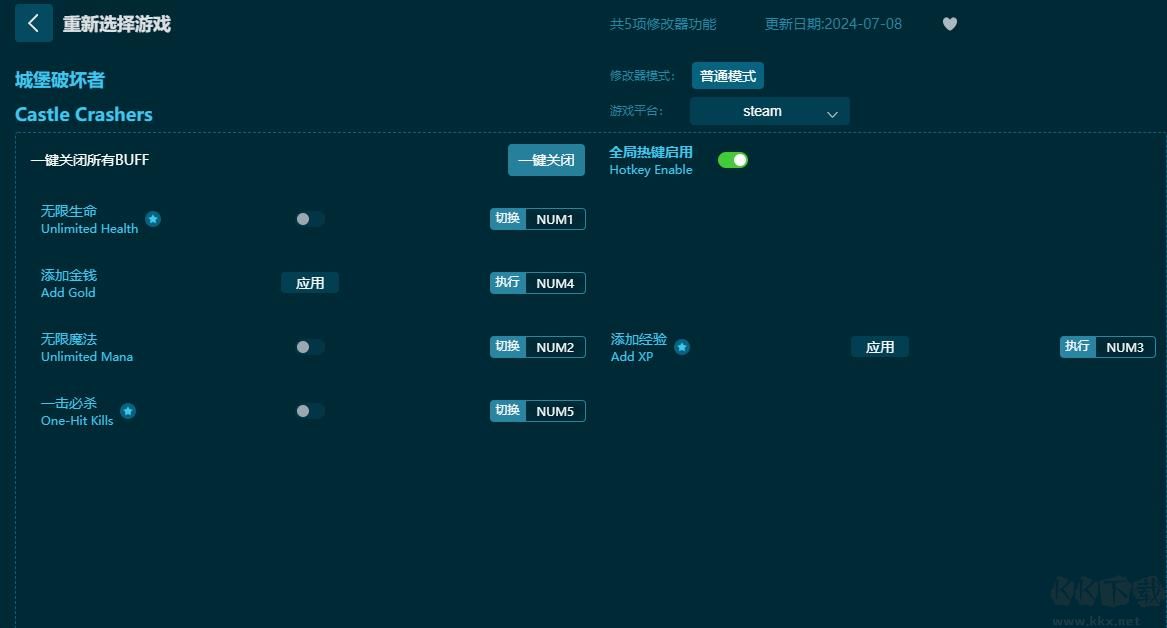Click the 一键关闭所有BUFF label
The image size is (1167, 628).
point(90,160)
